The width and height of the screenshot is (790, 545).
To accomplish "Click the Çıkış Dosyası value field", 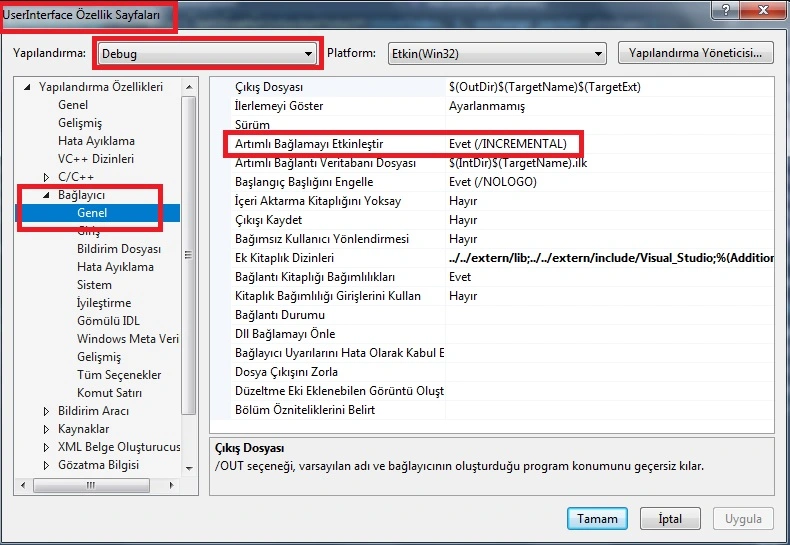I will click(610, 87).
